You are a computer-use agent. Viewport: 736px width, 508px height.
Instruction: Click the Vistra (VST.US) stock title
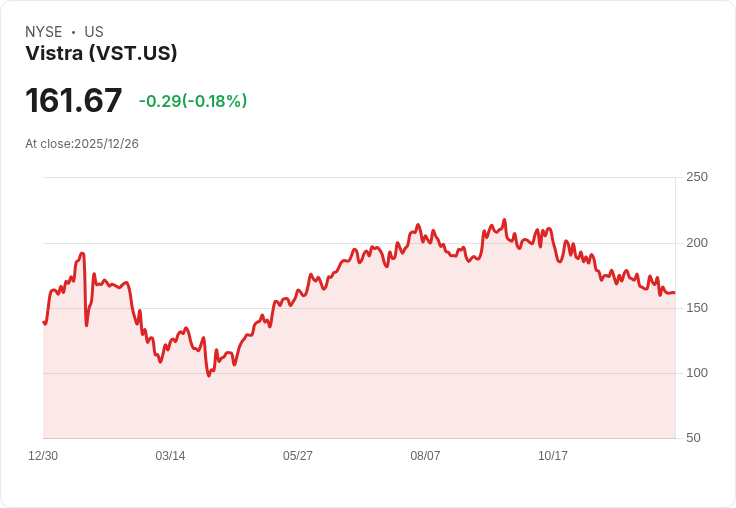(101, 54)
